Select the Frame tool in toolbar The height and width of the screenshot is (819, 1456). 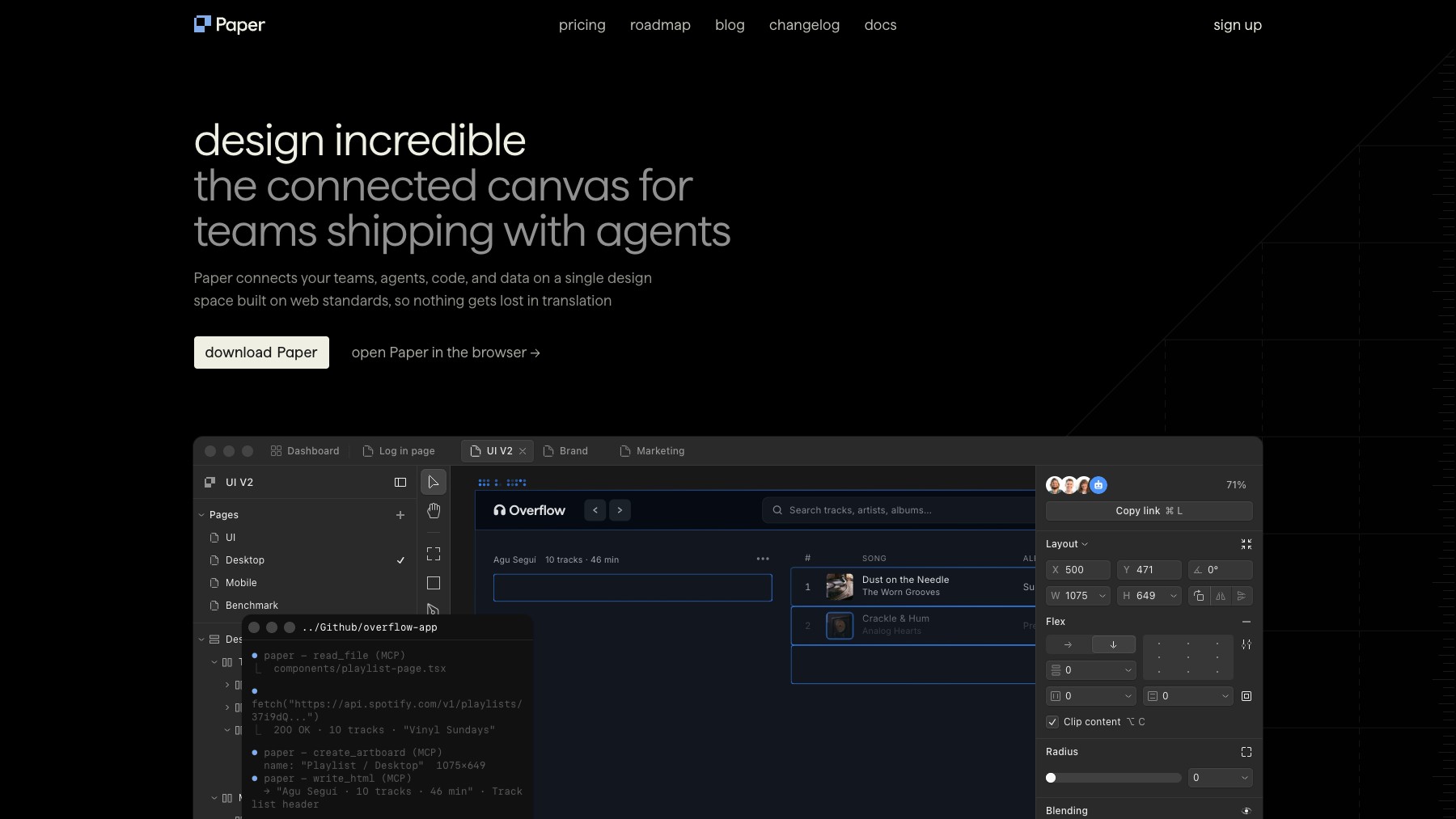pos(434,554)
